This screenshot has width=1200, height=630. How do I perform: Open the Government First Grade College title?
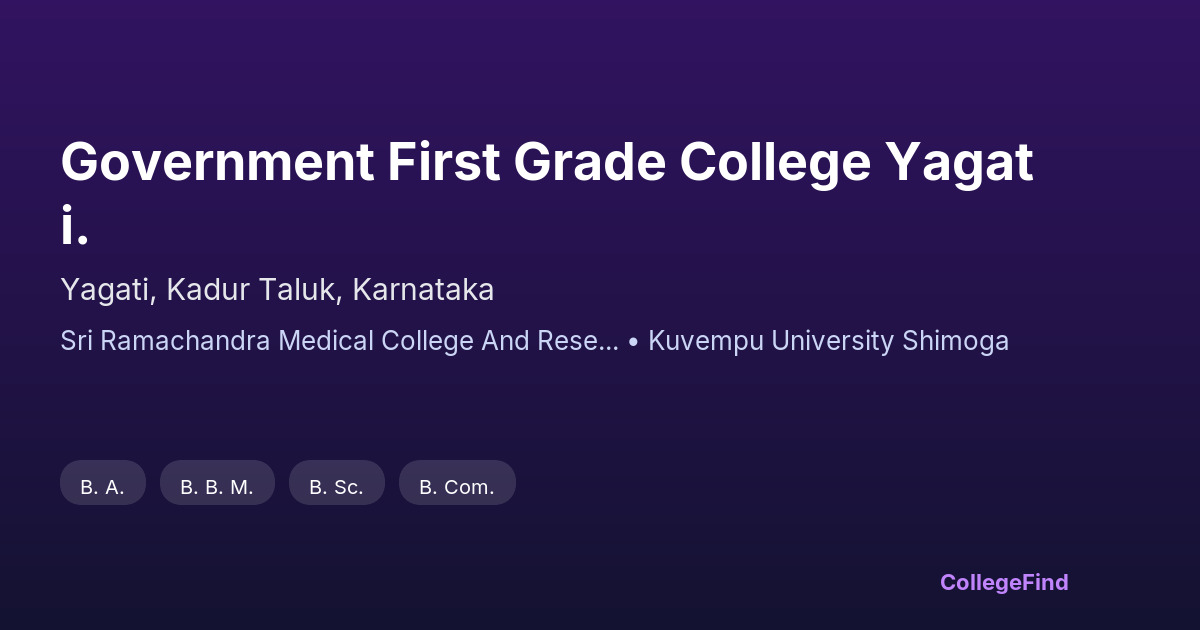(x=546, y=163)
